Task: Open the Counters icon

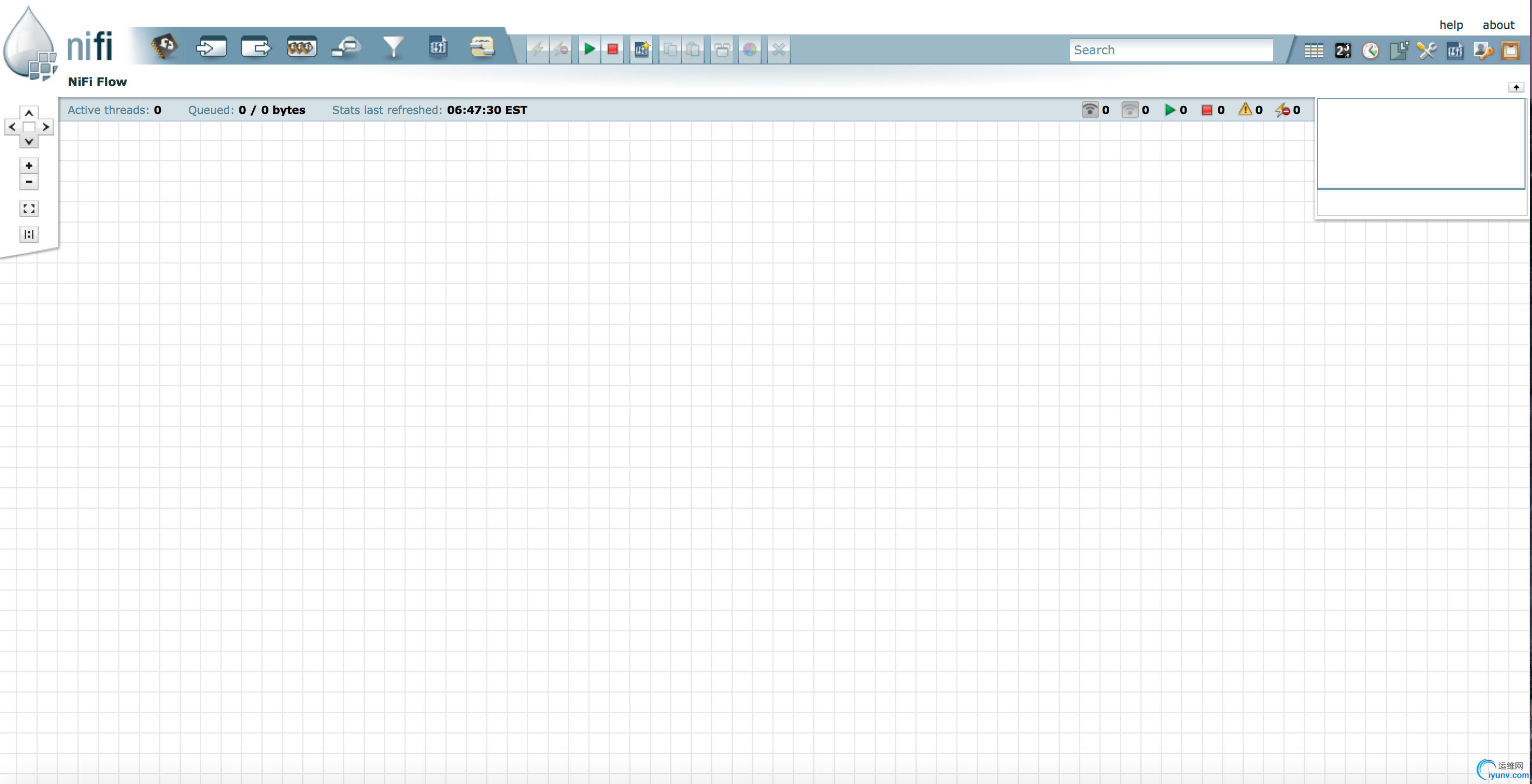Action: (x=1342, y=51)
